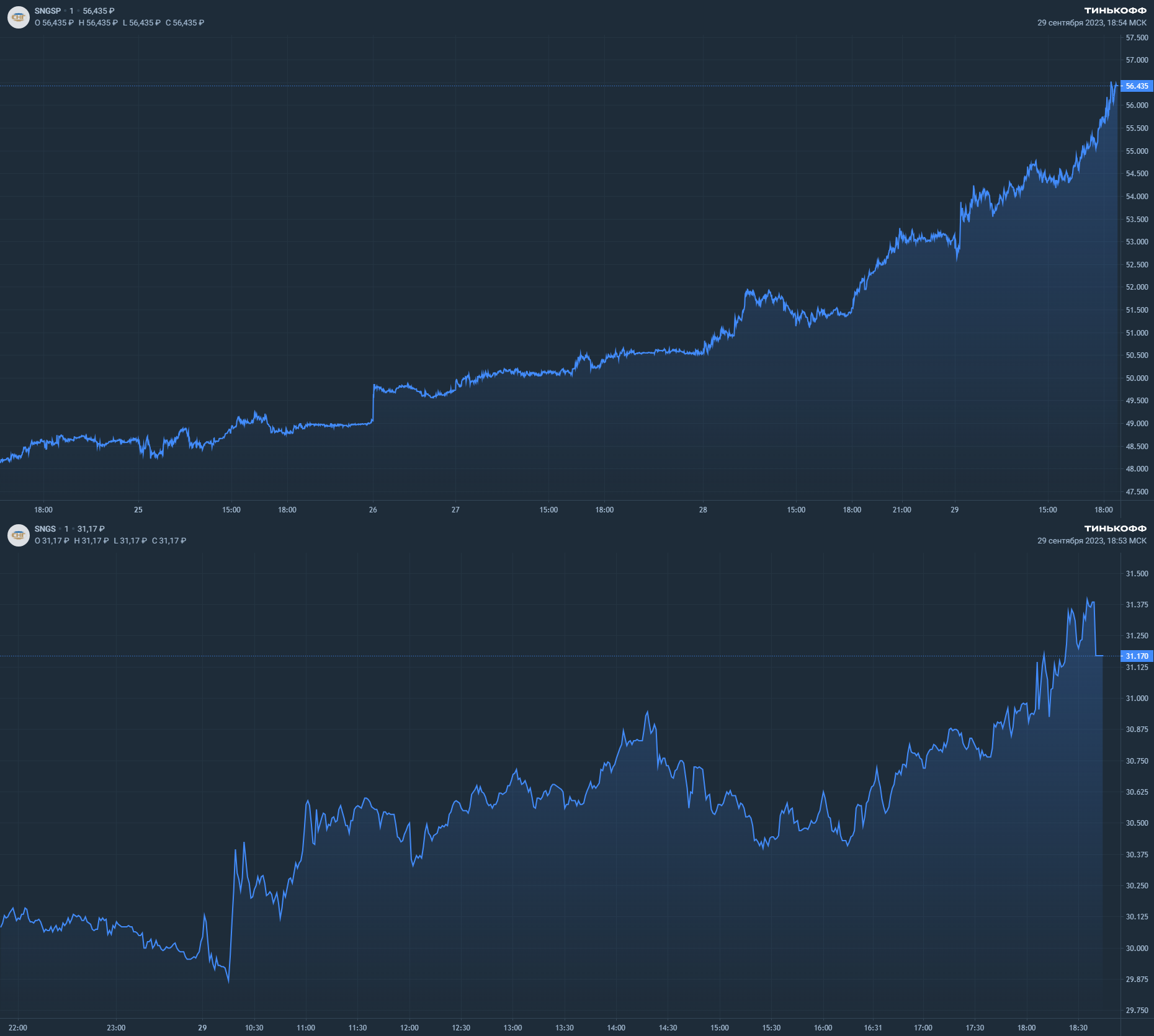This screenshot has height=1036, width=1154.
Task: Click the 57.500 level on SNGSP price axis
Action: (x=1137, y=38)
